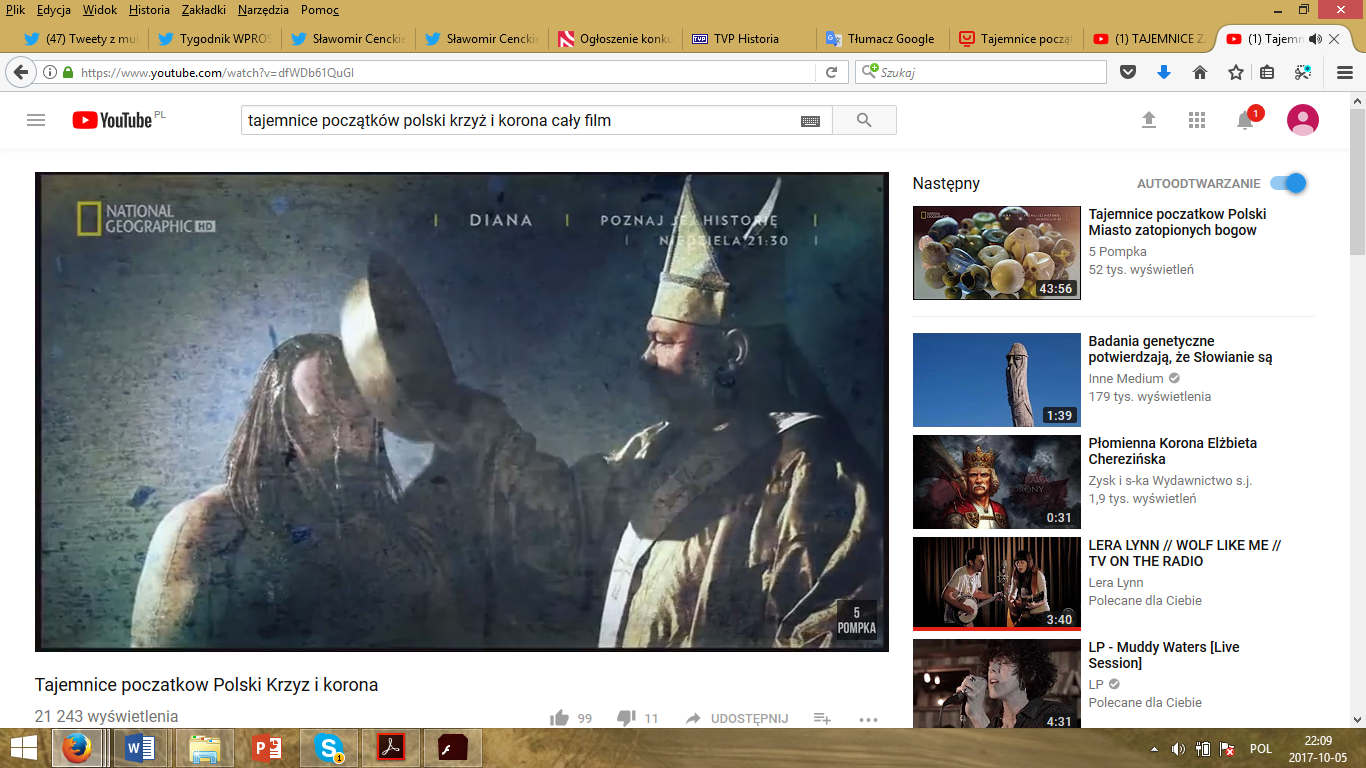
Task: Open the Zakładki menu
Action: 204,10
